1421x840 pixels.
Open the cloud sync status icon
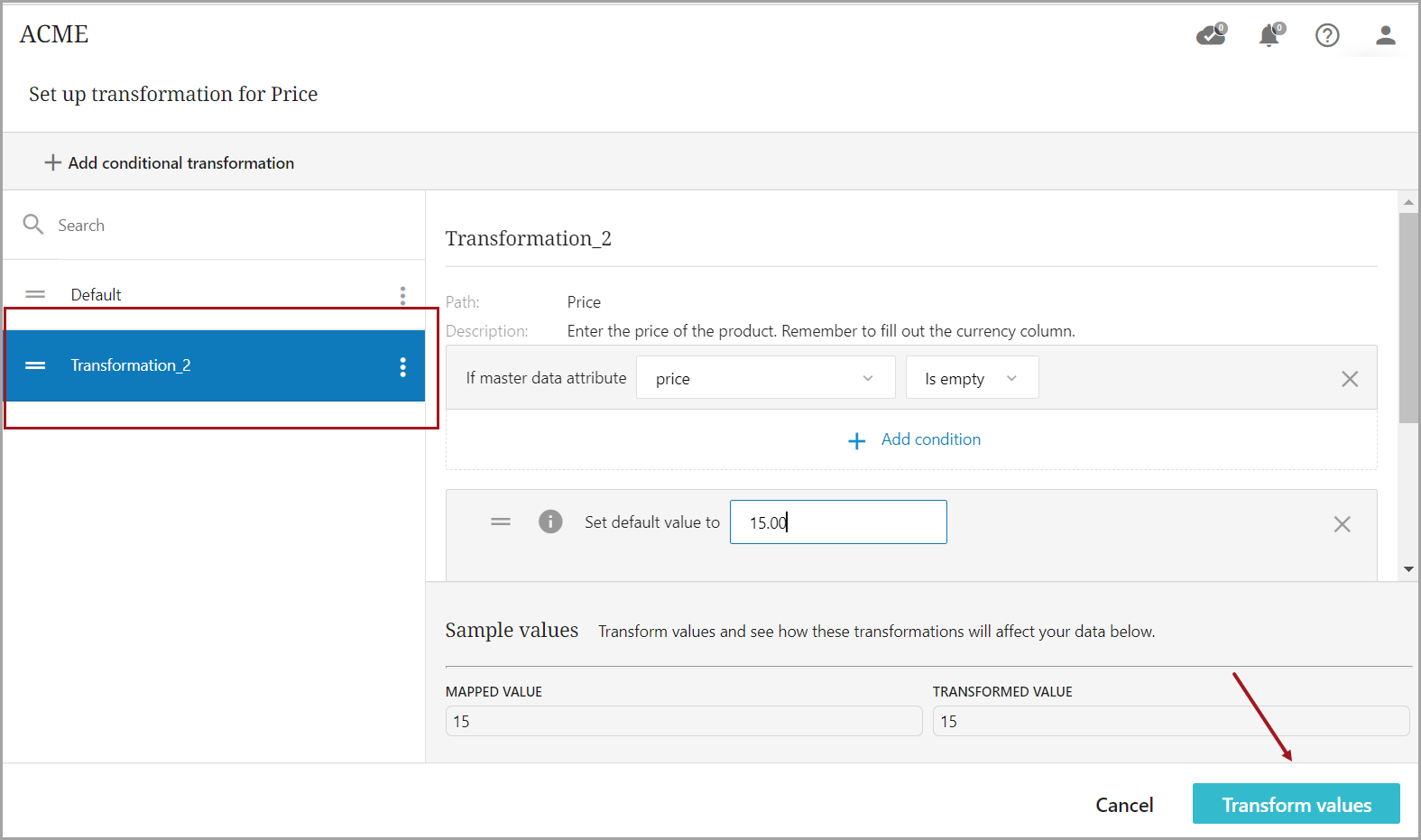1211,35
